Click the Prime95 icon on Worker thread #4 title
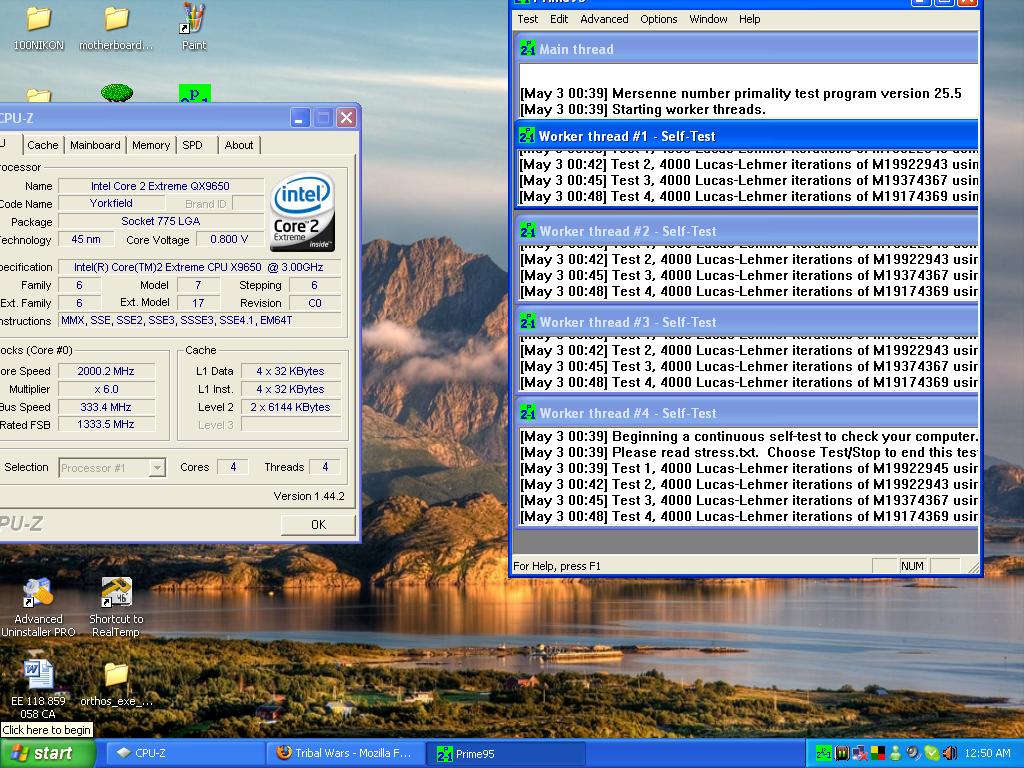This screenshot has width=1024, height=768. tap(528, 413)
